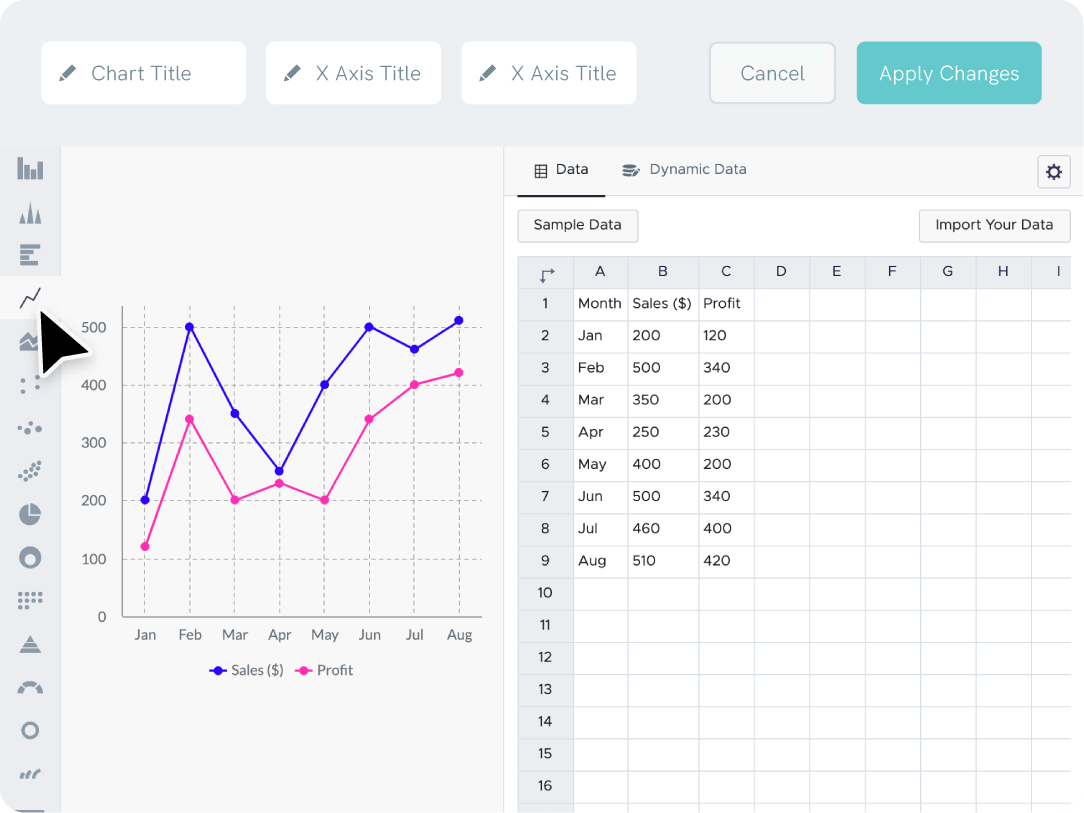Click Apply Changes button
The image size is (1084, 813).
949,73
